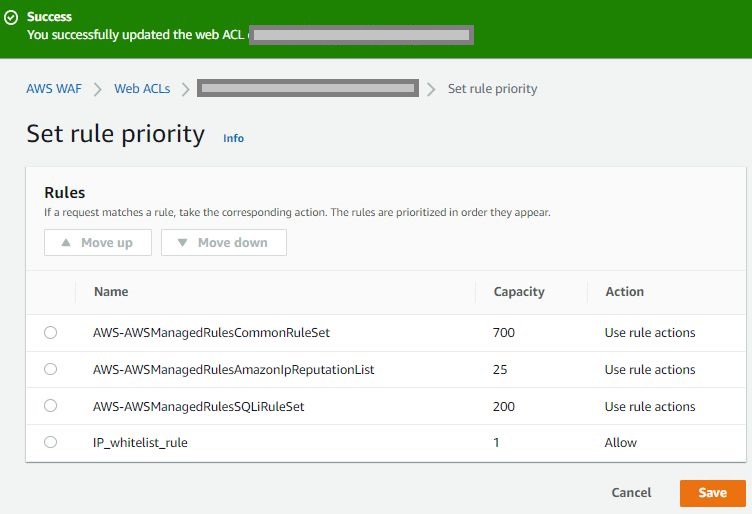This screenshot has width=752, height=514.
Task: Click the Set rule priority breadcrumb text
Action: 493,89
